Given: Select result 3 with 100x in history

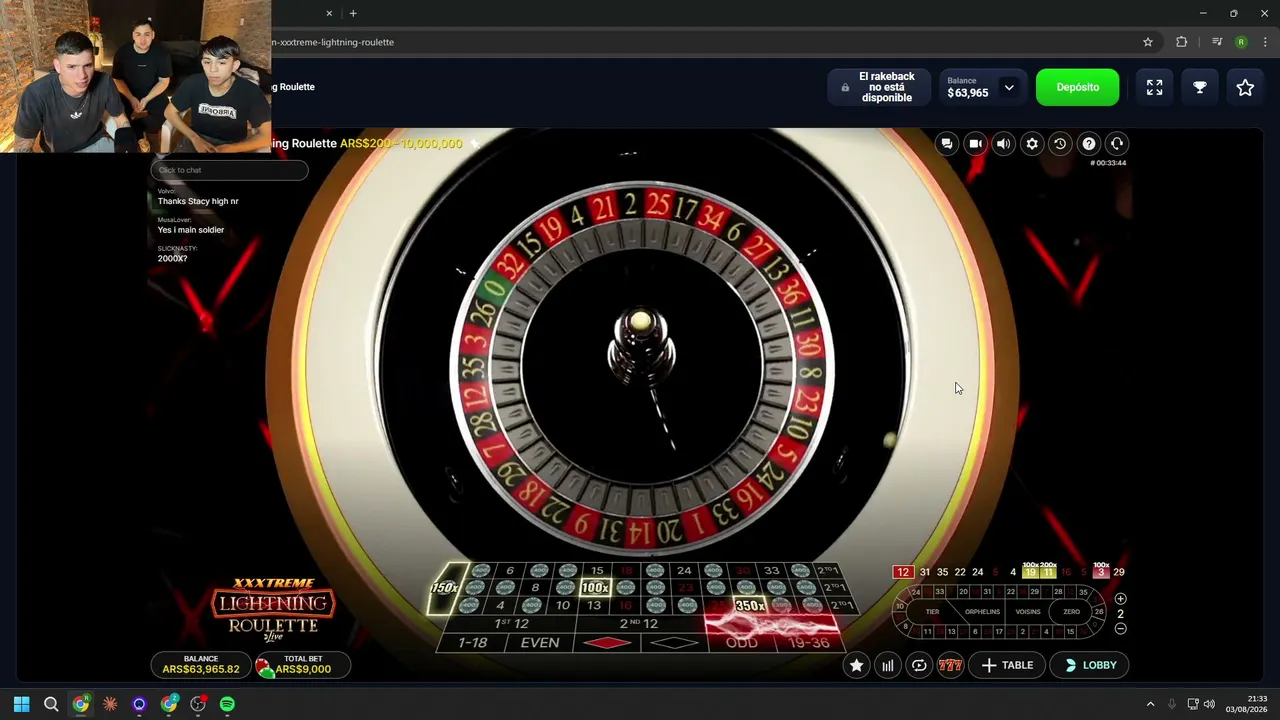Looking at the screenshot, I should tap(1101, 570).
